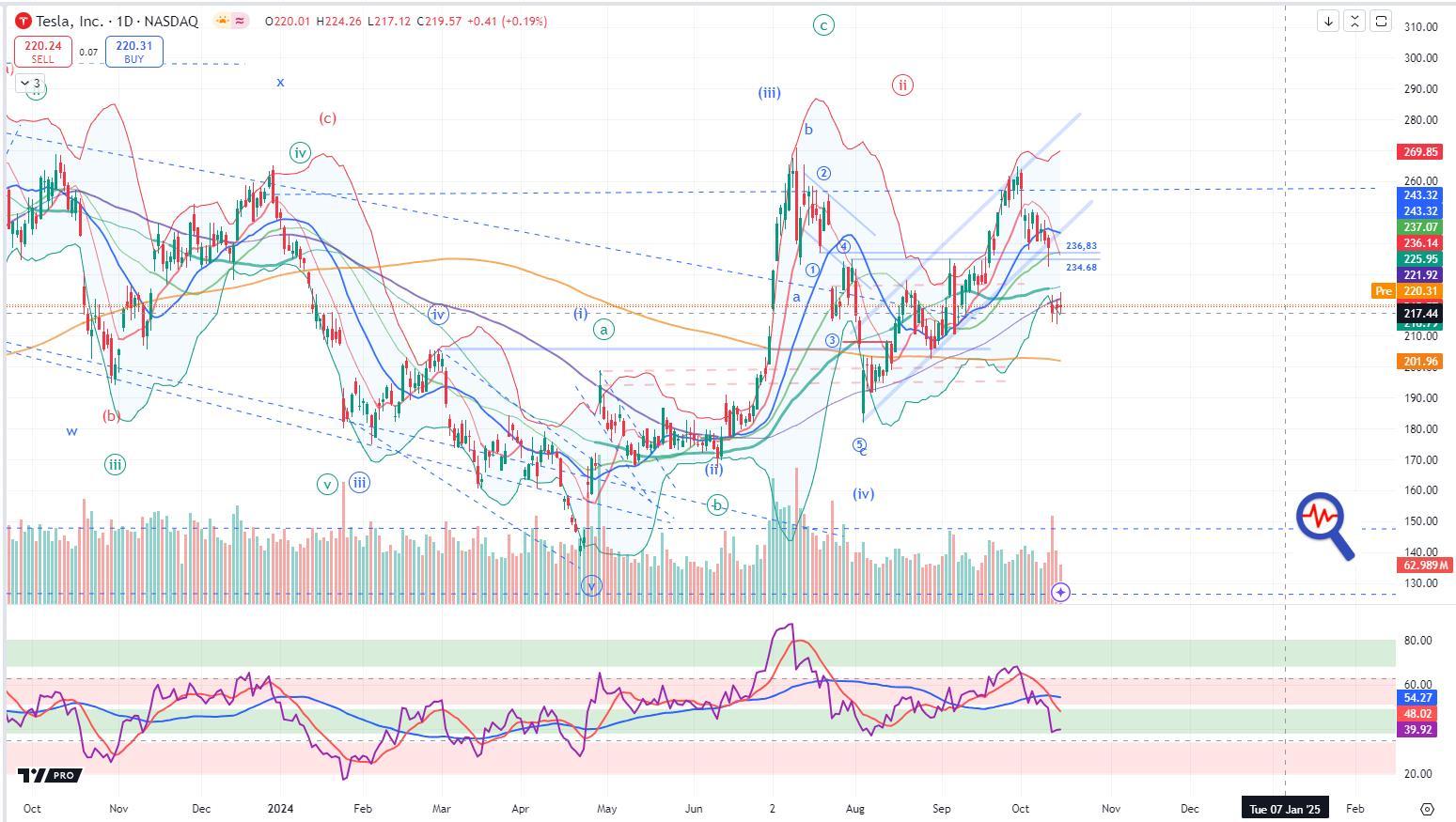1456x822 pixels.
Task: Open the pre-market session sun icon
Action: point(222,21)
